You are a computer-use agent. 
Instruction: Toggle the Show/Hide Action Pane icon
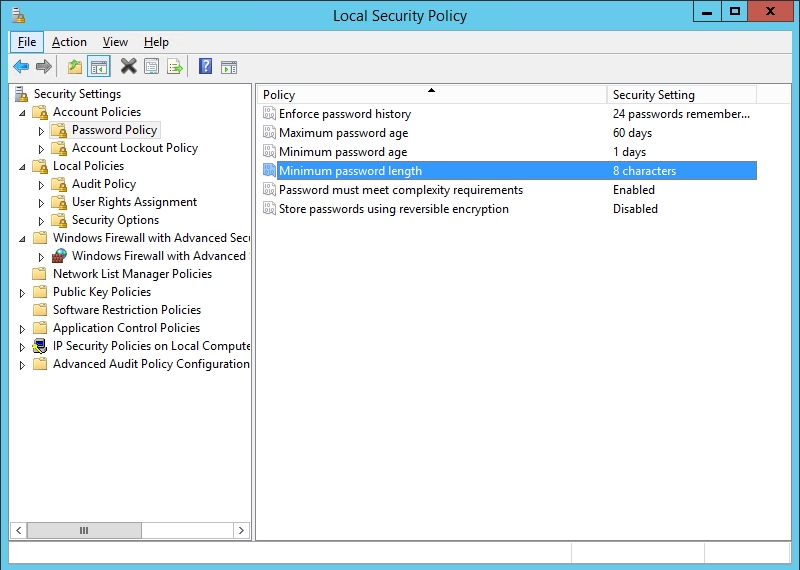click(x=229, y=67)
